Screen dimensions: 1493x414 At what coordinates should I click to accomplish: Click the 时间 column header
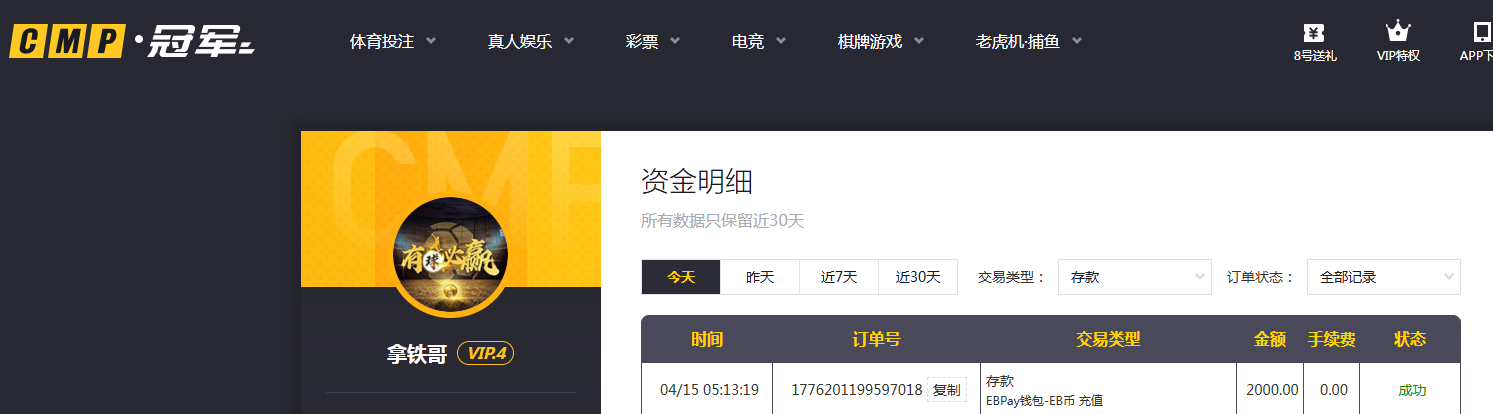pos(706,339)
